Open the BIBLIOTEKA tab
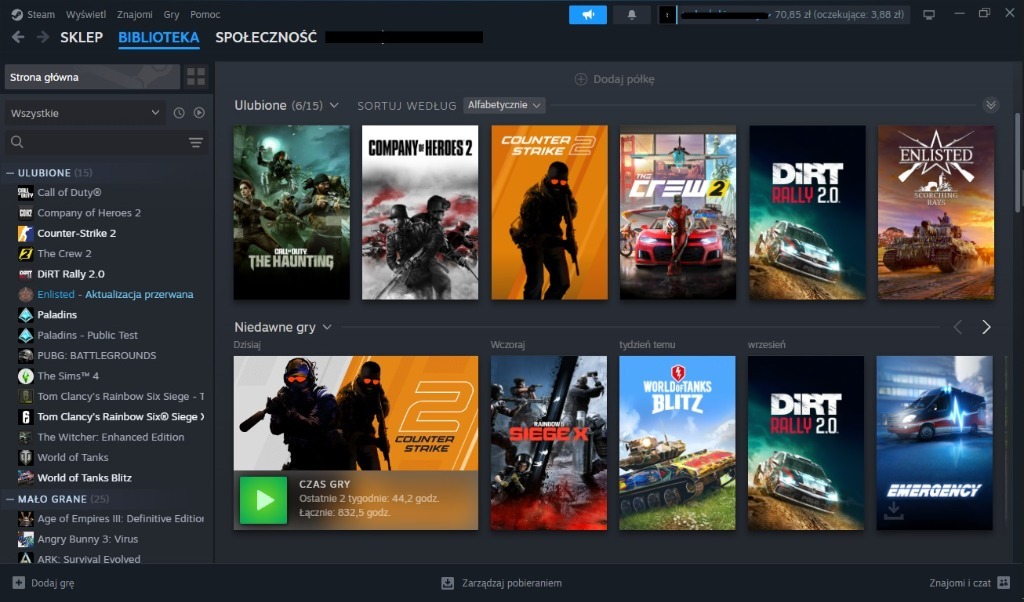1024x602 pixels. point(159,37)
